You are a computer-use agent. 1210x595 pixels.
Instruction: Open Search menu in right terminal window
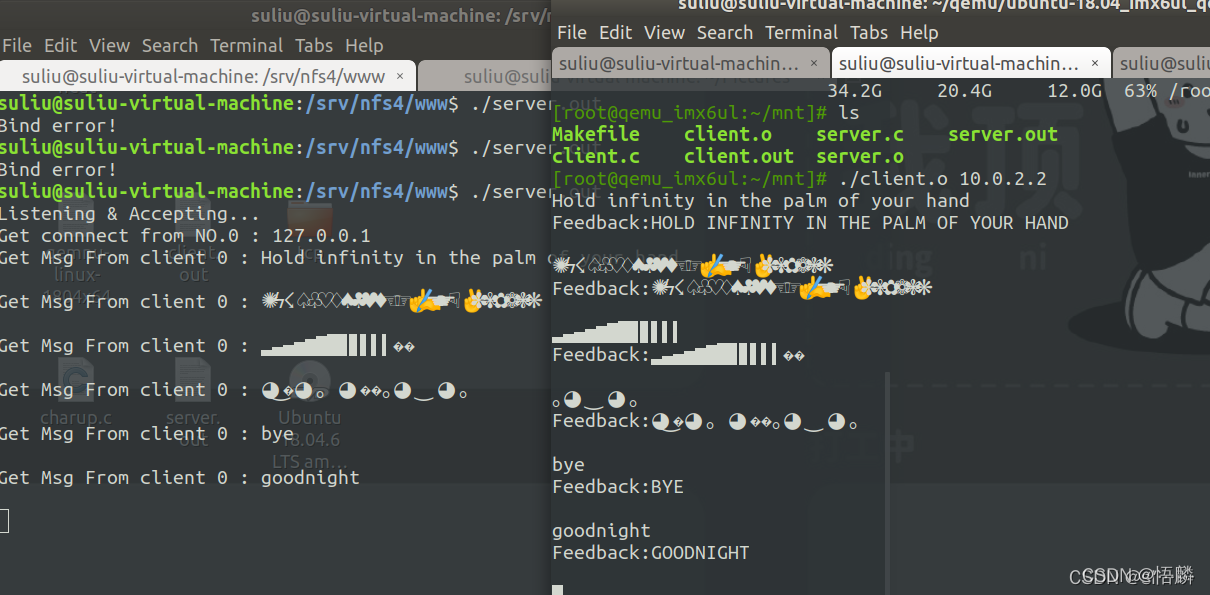tap(725, 33)
